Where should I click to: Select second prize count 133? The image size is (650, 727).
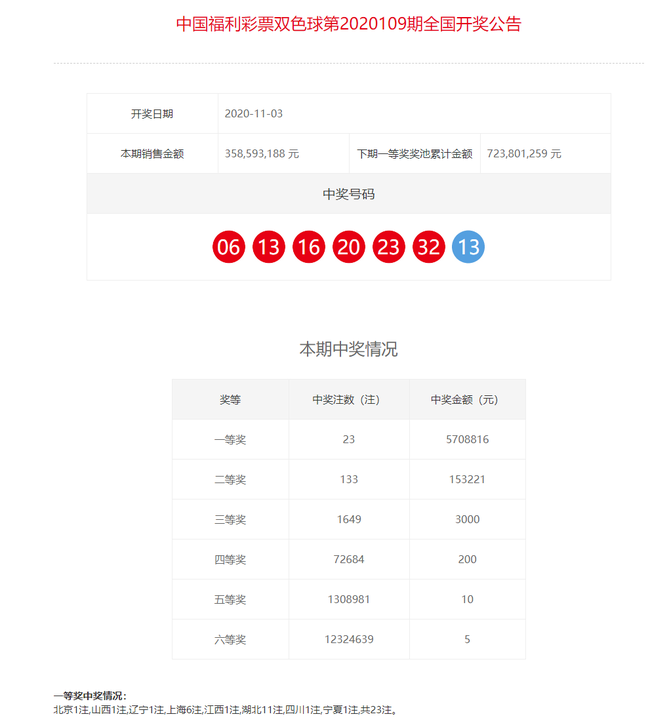coord(349,479)
